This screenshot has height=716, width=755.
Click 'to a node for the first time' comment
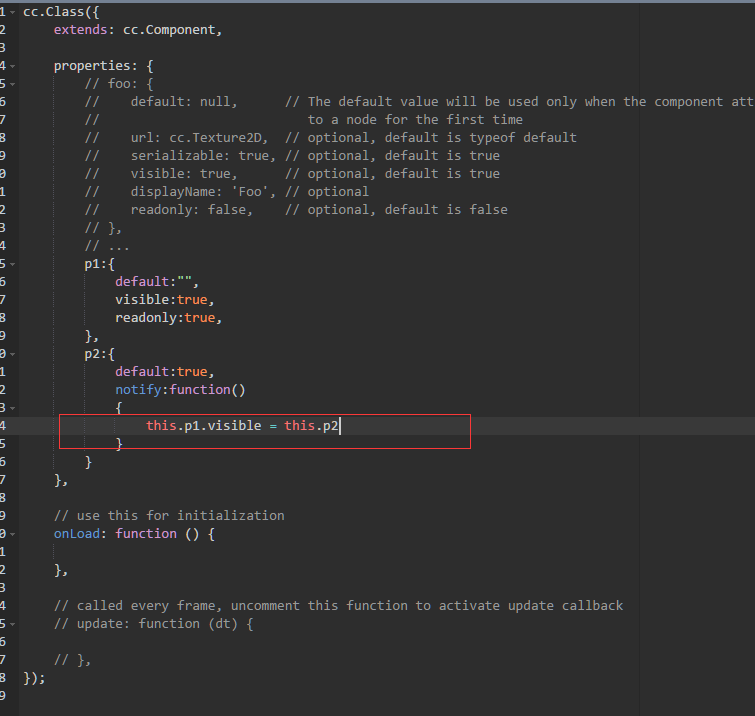pos(415,119)
